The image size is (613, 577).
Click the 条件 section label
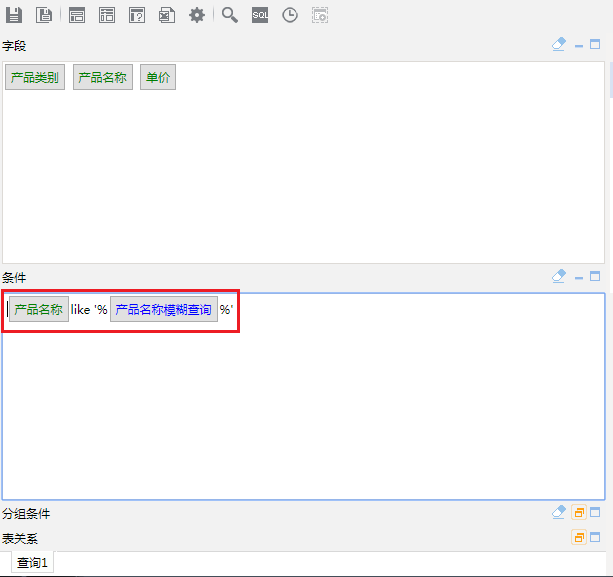[14, 278]
